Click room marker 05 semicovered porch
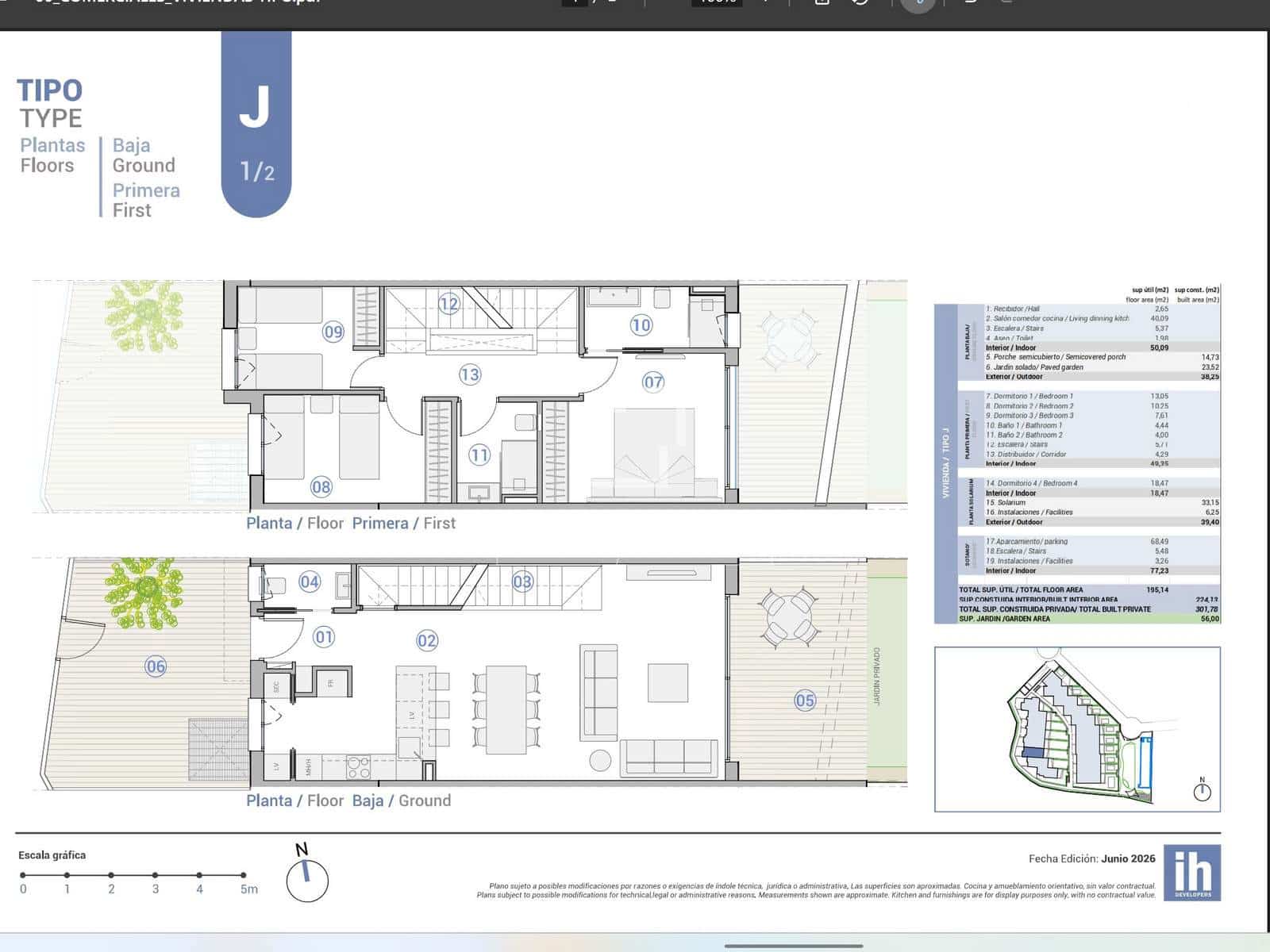 (805, 701)
